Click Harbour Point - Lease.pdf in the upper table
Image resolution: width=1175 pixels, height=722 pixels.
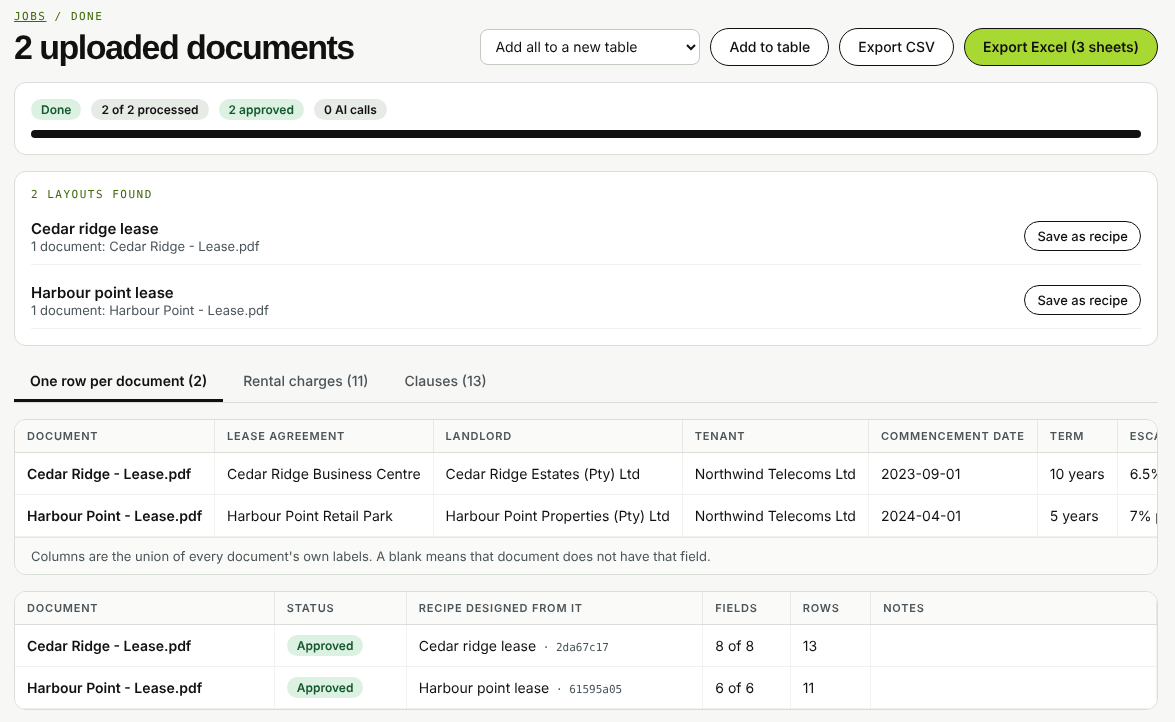tap(114, 516)
